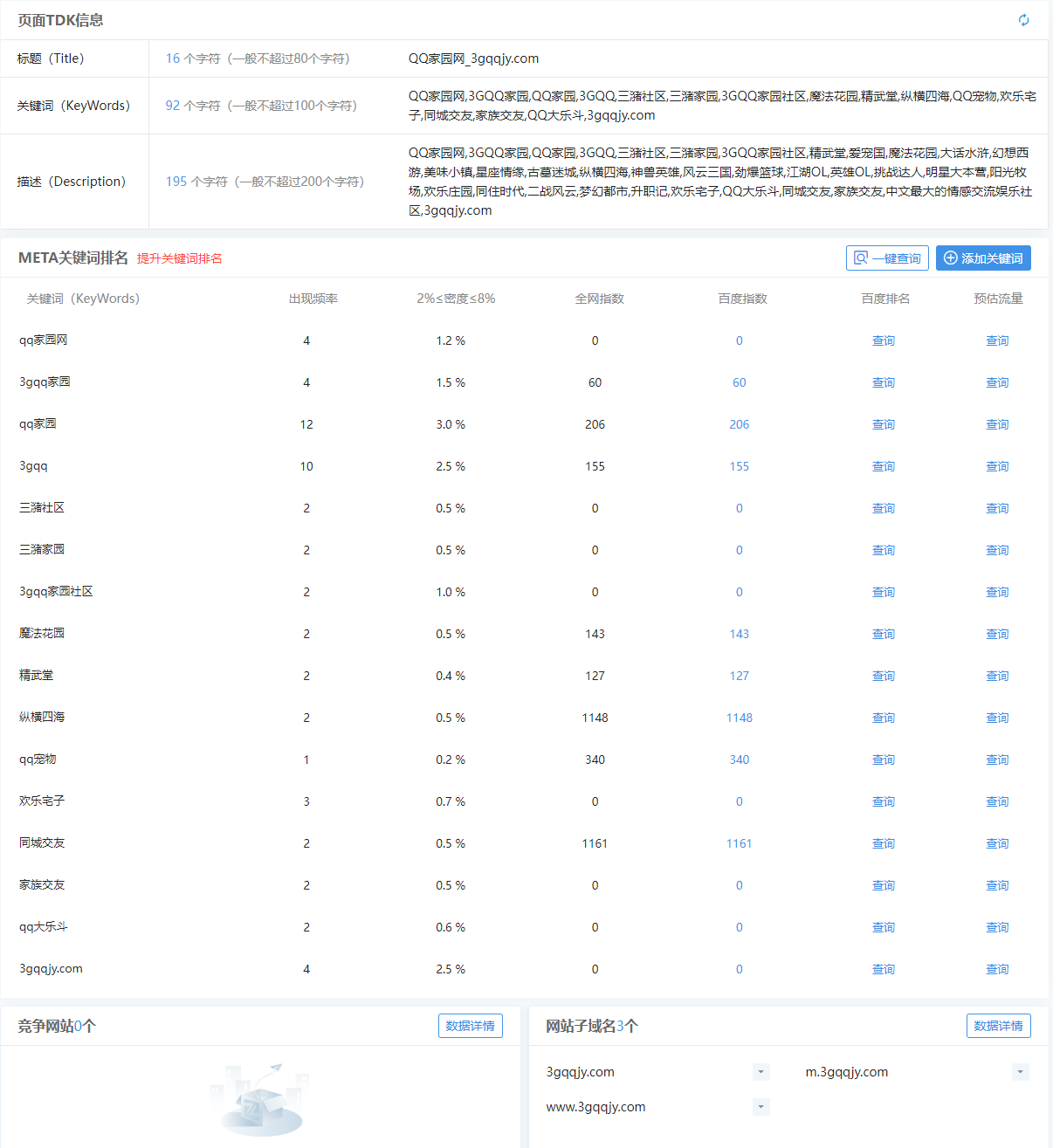Open Baidu index 1148 for 纵横四海

click(740, 718)
